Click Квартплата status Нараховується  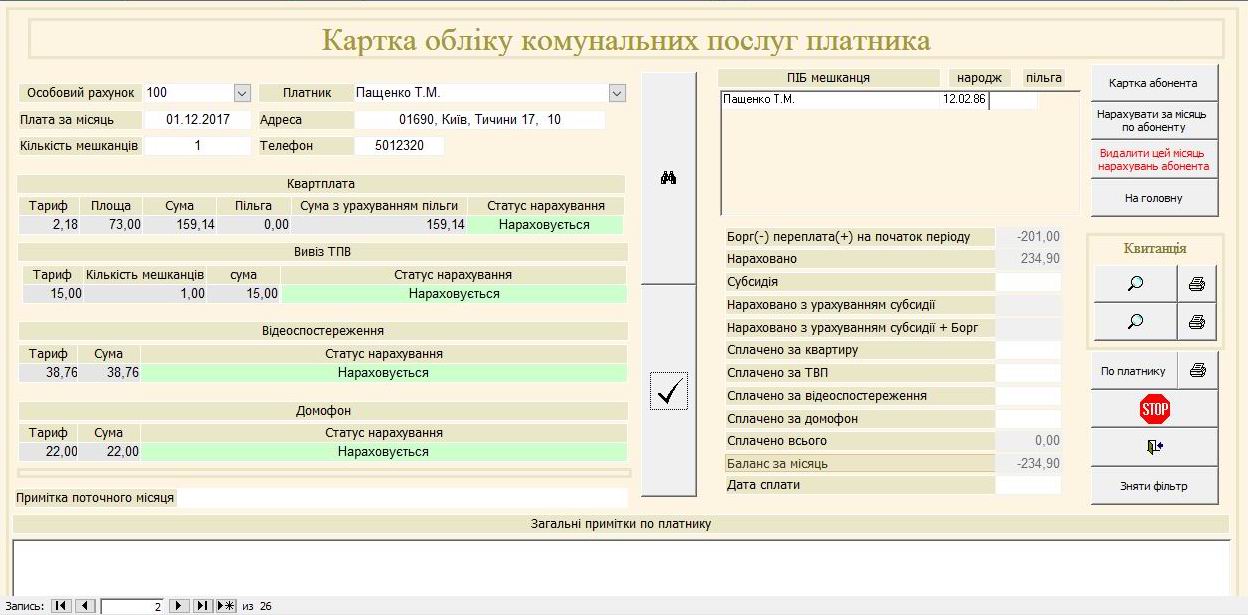point(545,225)
